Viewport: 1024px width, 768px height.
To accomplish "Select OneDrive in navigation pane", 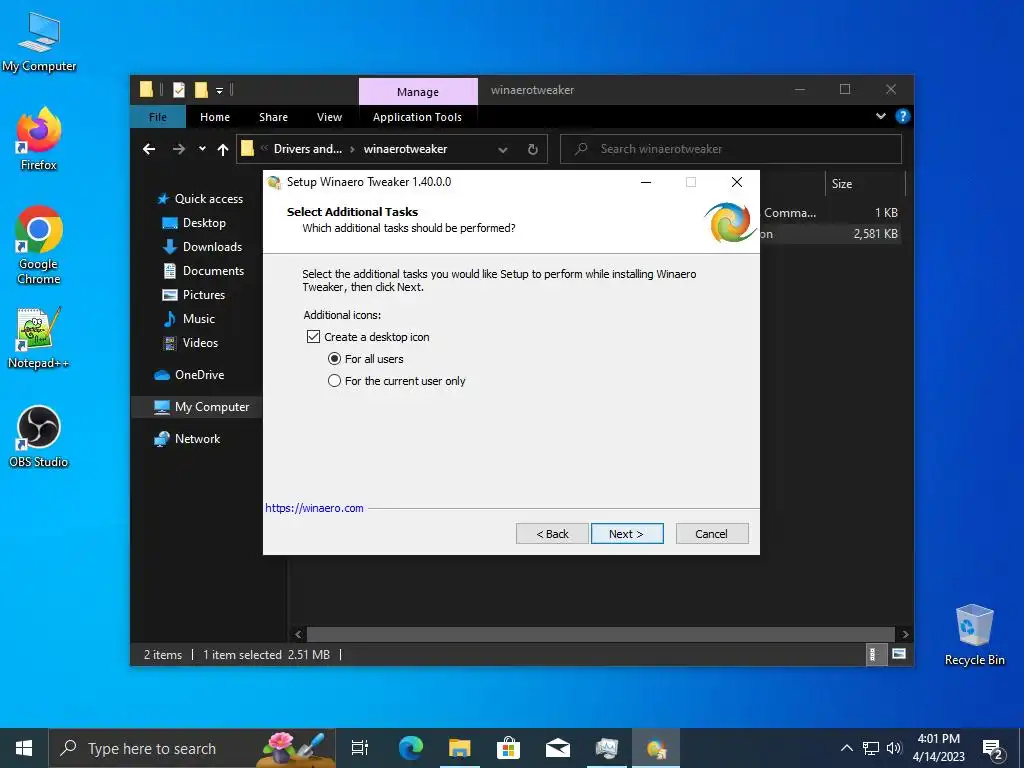I will tap(189, 375).
